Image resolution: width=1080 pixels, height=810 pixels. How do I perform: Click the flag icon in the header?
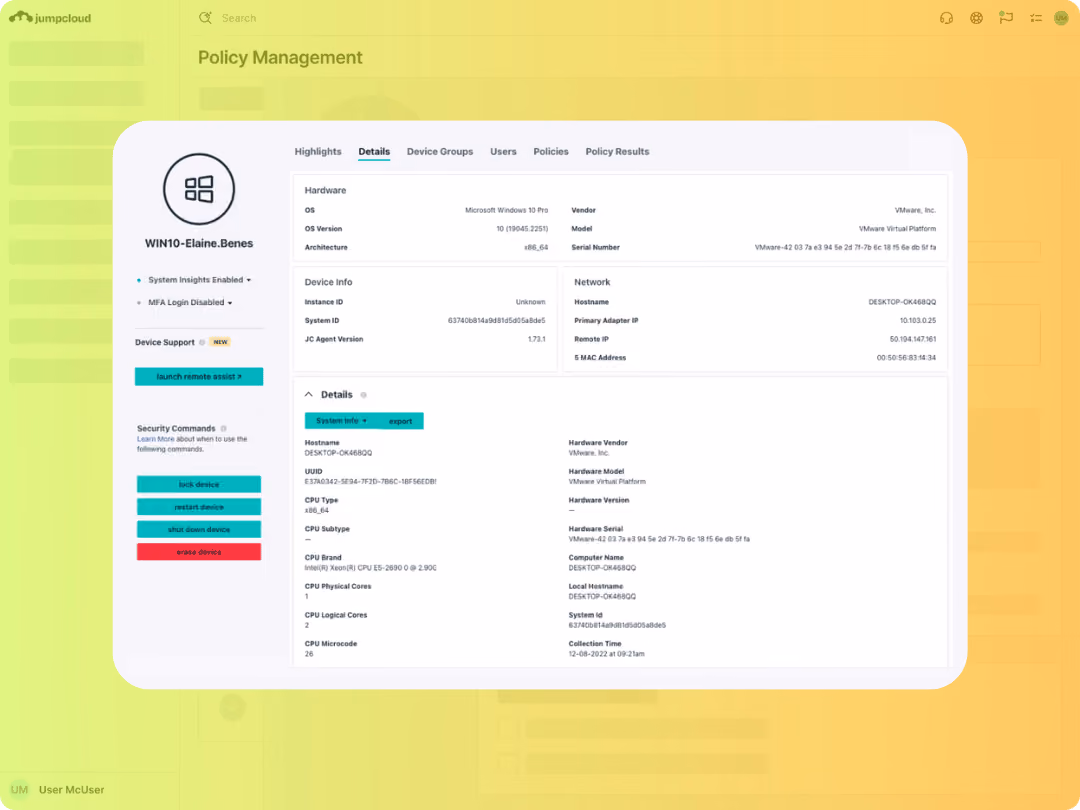click(1006, 18)
